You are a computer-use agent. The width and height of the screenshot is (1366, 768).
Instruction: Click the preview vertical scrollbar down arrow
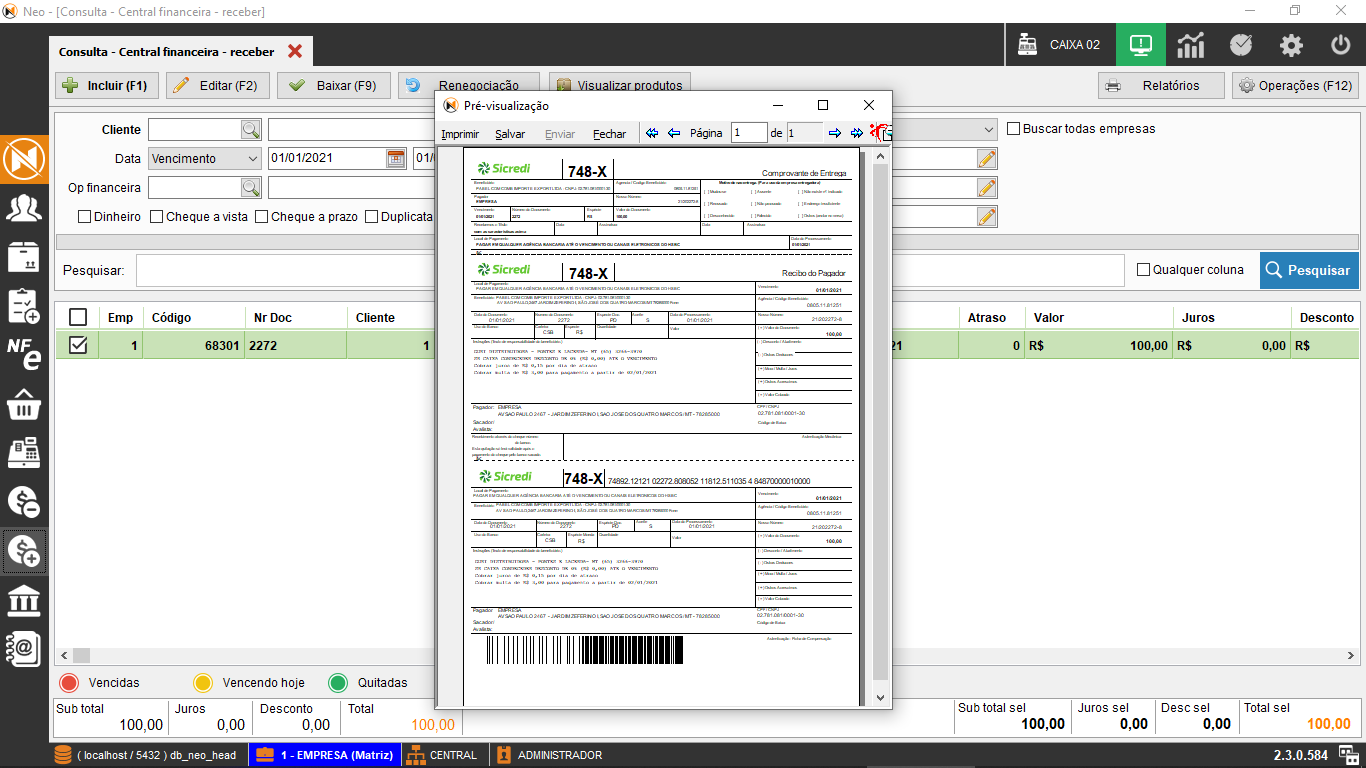880,698
